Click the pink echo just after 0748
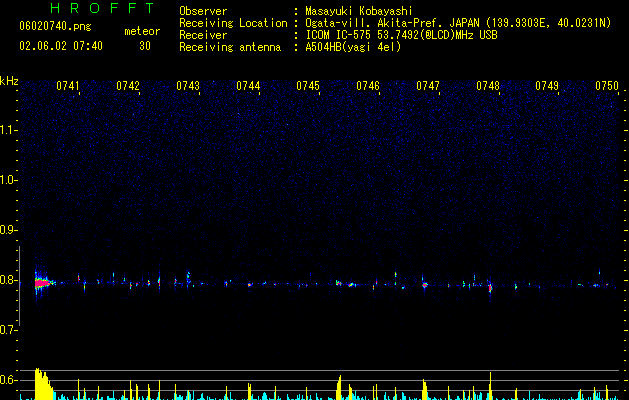This screenshot has width=629, height=400. (x=490, y=287)
